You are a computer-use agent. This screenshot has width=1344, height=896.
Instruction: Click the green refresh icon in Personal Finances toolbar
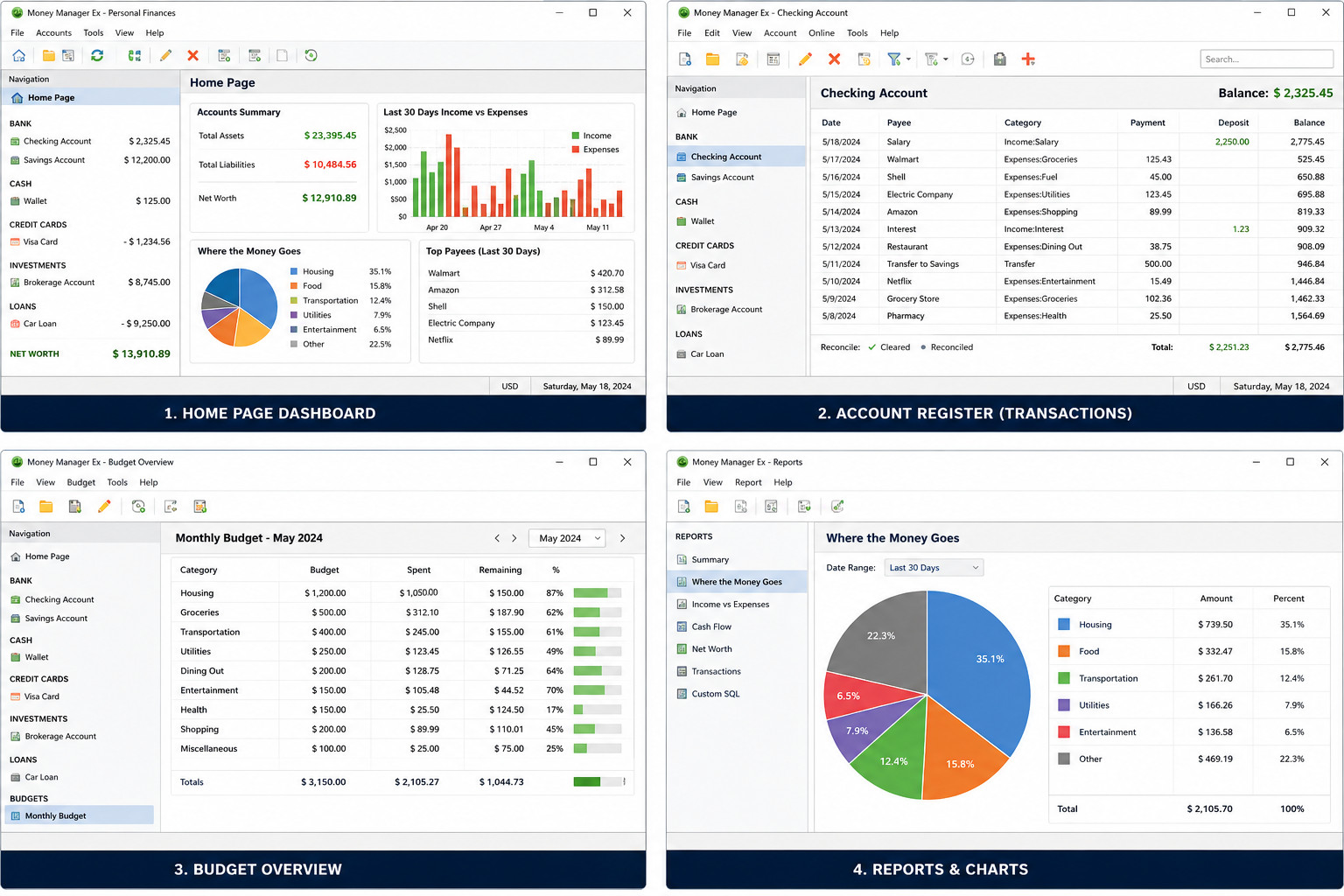[97, 56]
